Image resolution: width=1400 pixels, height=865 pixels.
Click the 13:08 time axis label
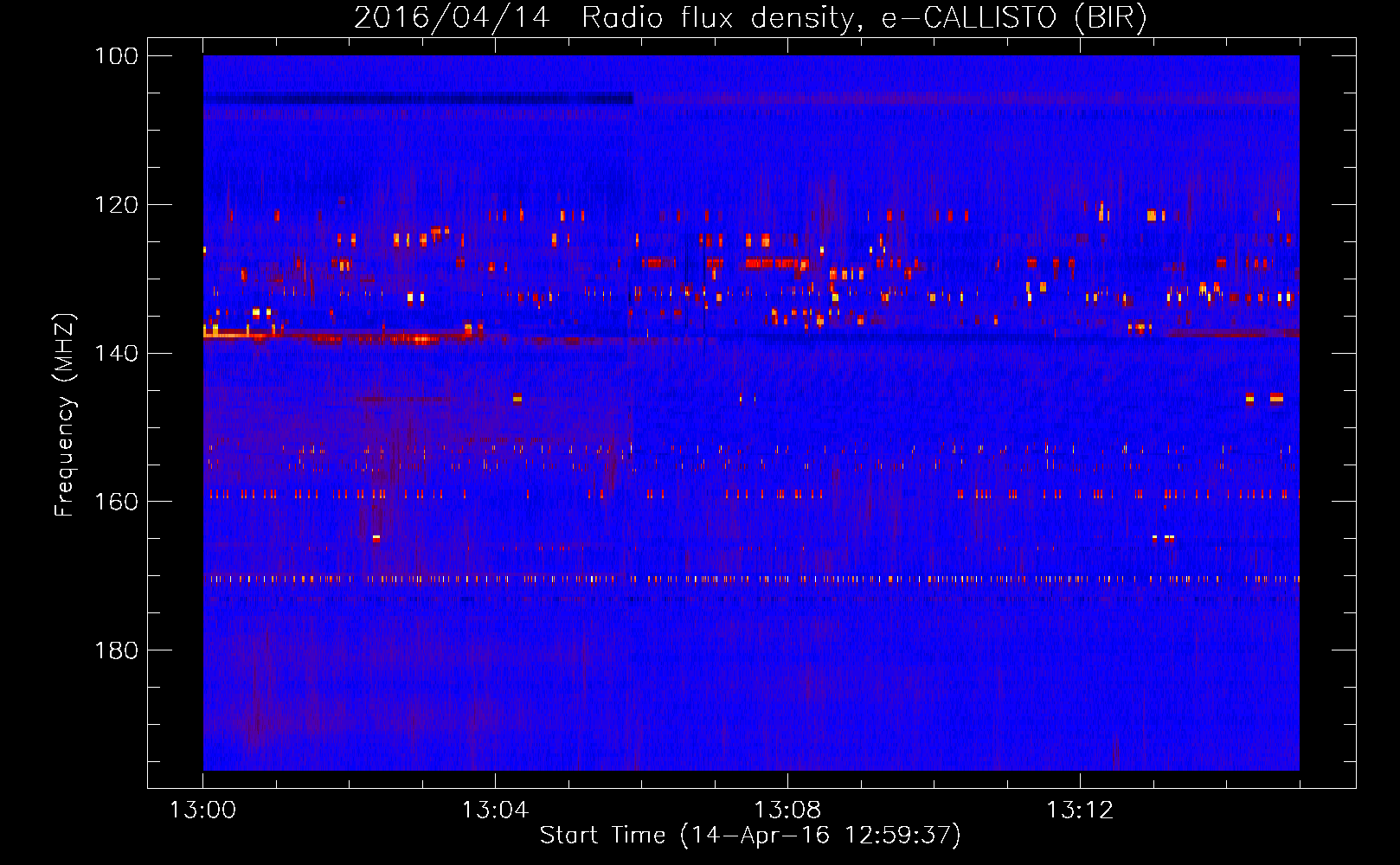coord(787,811)
